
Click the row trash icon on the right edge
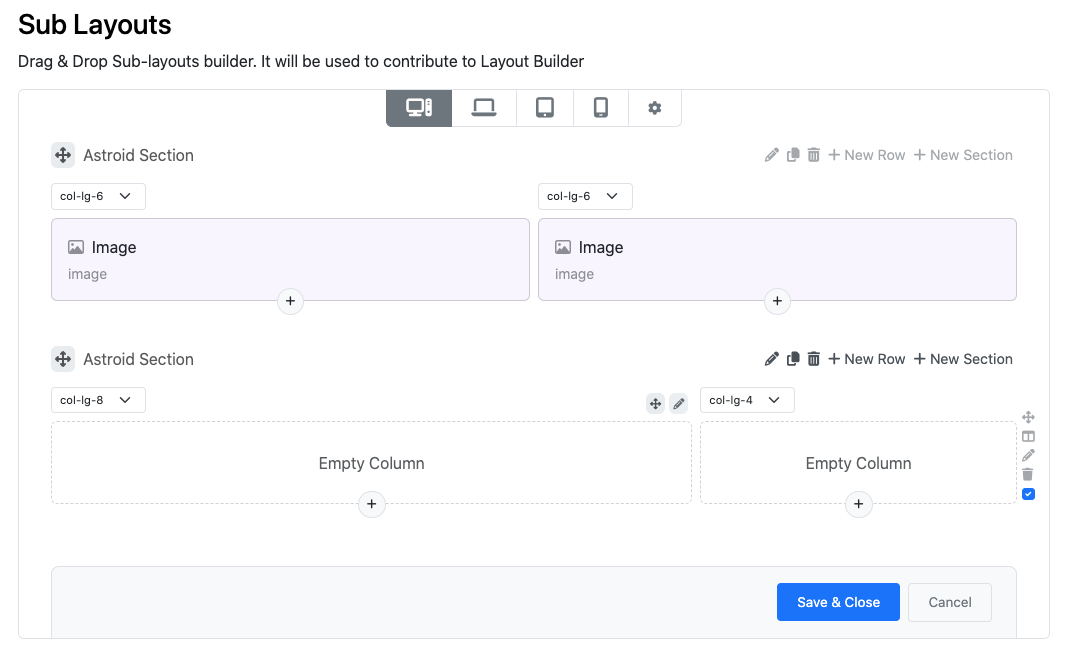(1028, 474)
